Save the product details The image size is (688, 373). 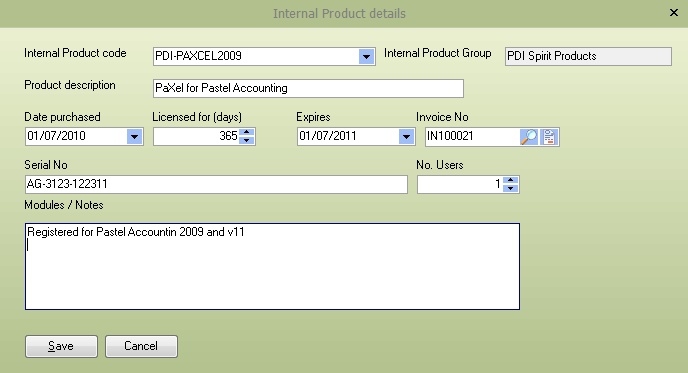pos(61,346)
